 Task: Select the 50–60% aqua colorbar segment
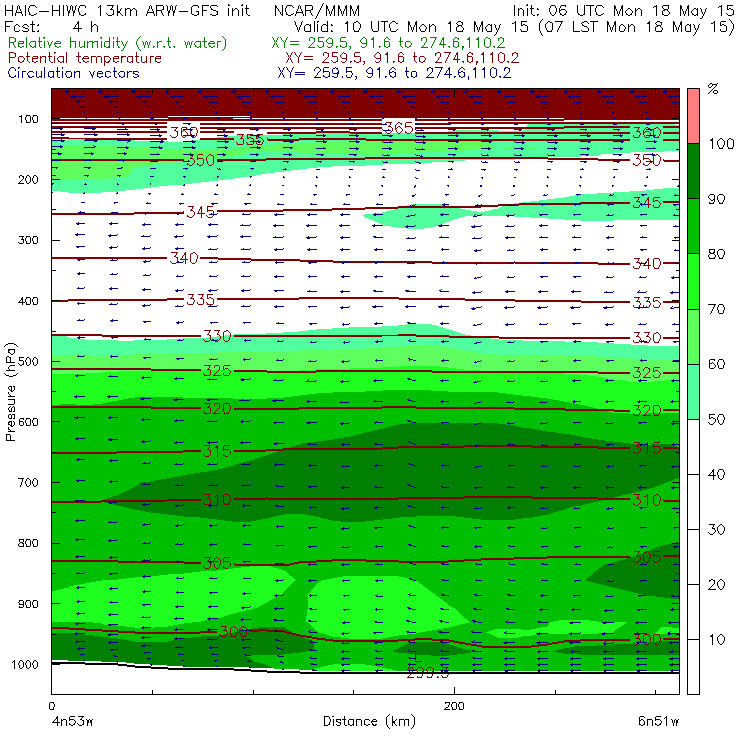(x=693, y=392)
